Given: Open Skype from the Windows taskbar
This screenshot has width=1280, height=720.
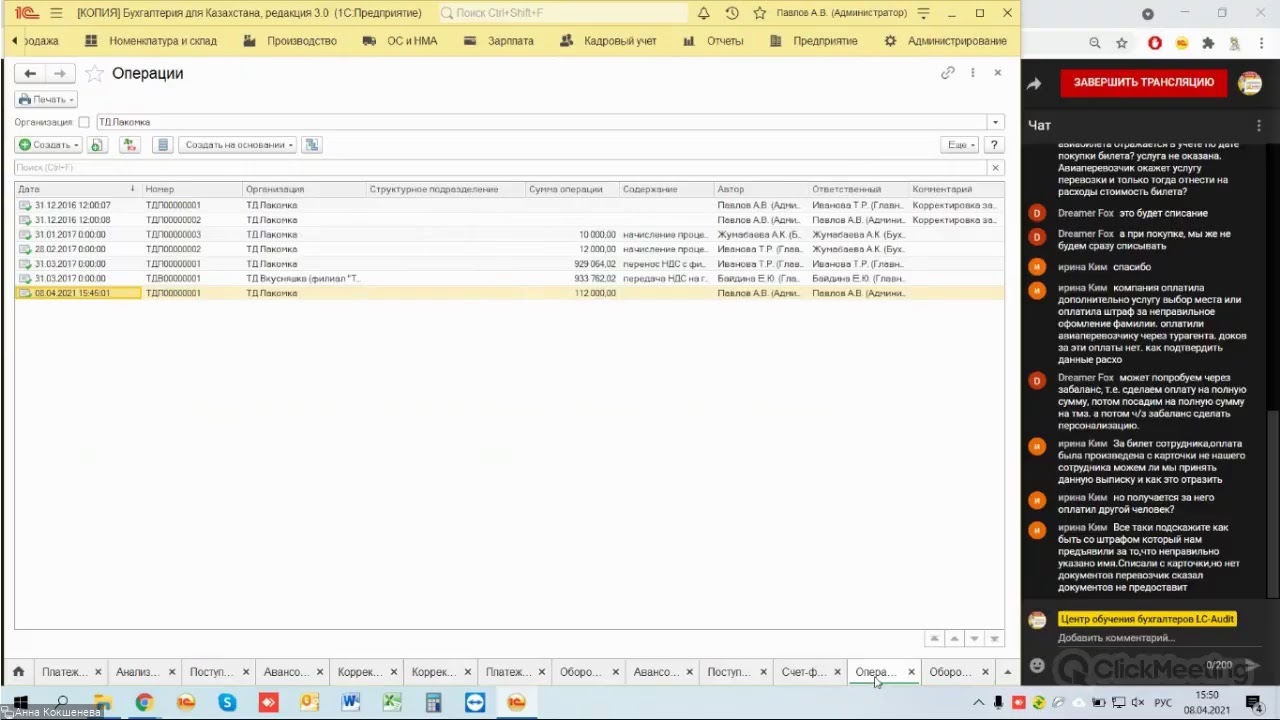Looking at the screenshot, I should tap(227, 703).
